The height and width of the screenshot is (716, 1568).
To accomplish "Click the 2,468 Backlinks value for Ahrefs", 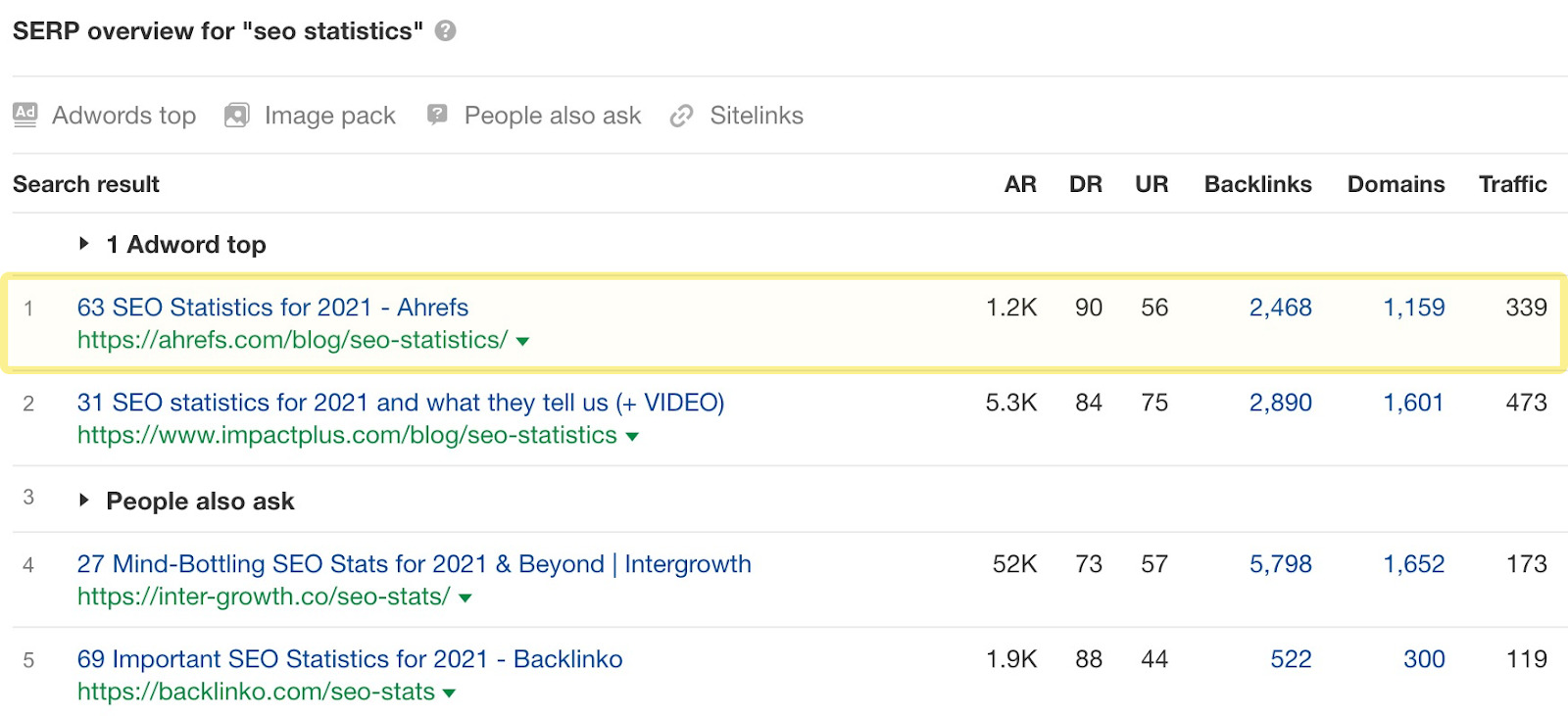I will 1280,307.
